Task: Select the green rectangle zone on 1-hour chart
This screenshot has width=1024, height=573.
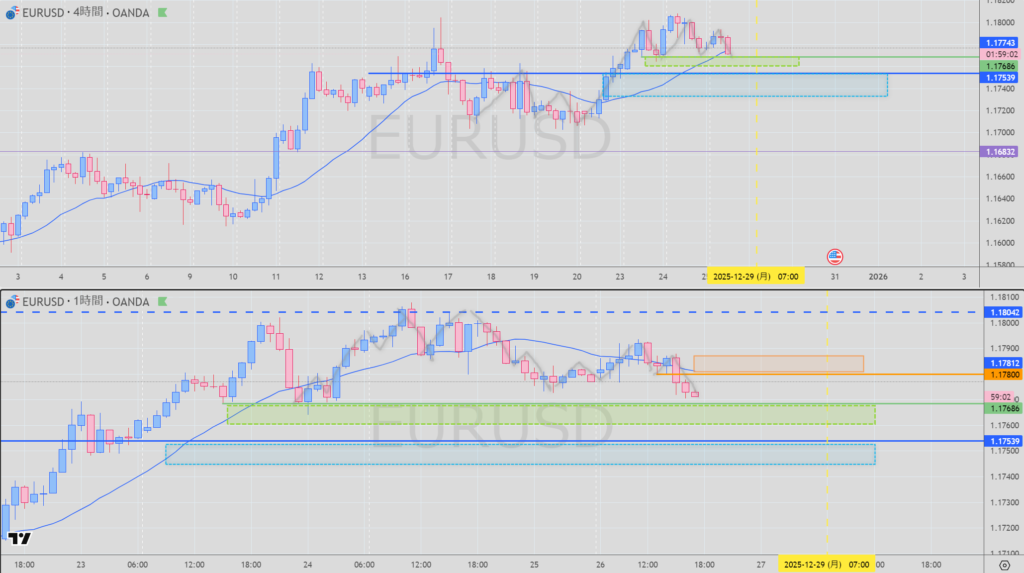Action: tap(550, 414)
